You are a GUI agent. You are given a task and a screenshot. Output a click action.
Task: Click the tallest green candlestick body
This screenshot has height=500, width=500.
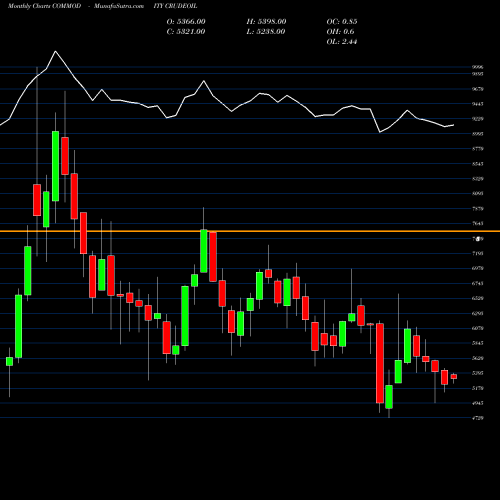(x=55, y=166)
